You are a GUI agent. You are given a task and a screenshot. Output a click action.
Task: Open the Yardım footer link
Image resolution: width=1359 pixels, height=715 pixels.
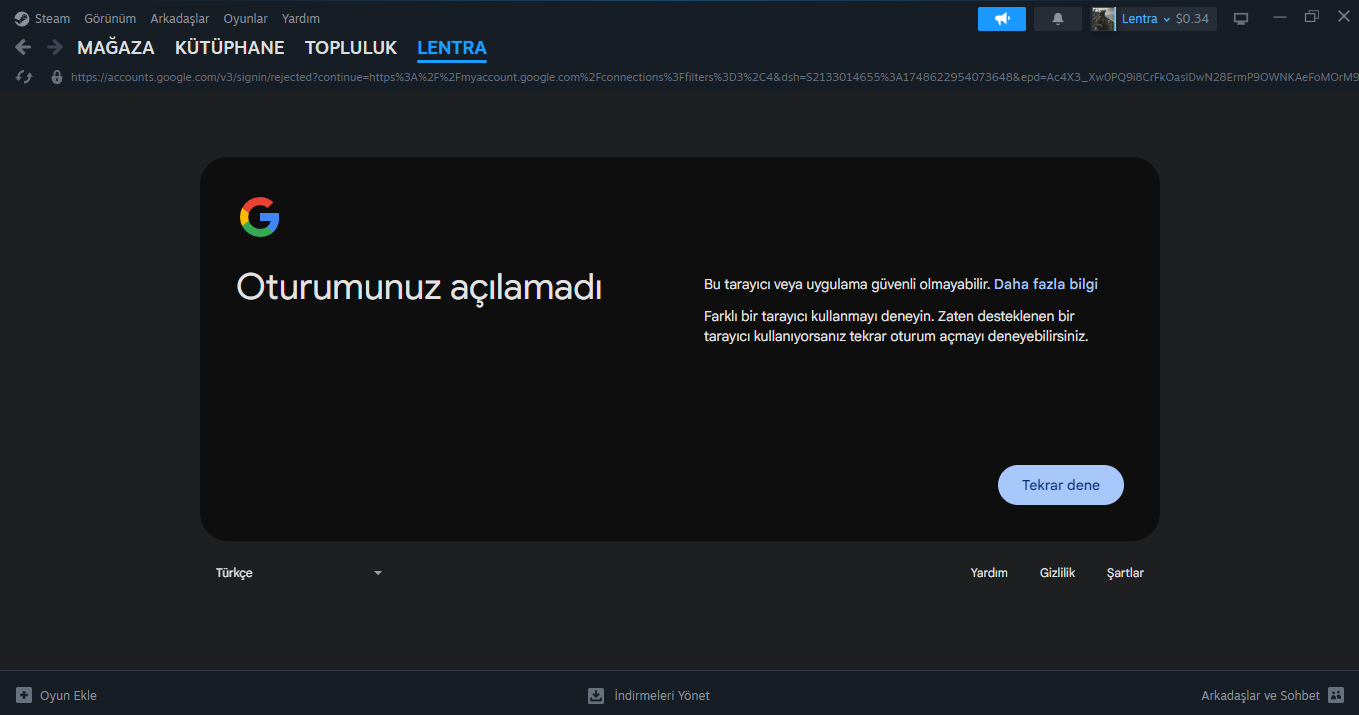pyautogui.click(x=989, y=573)
